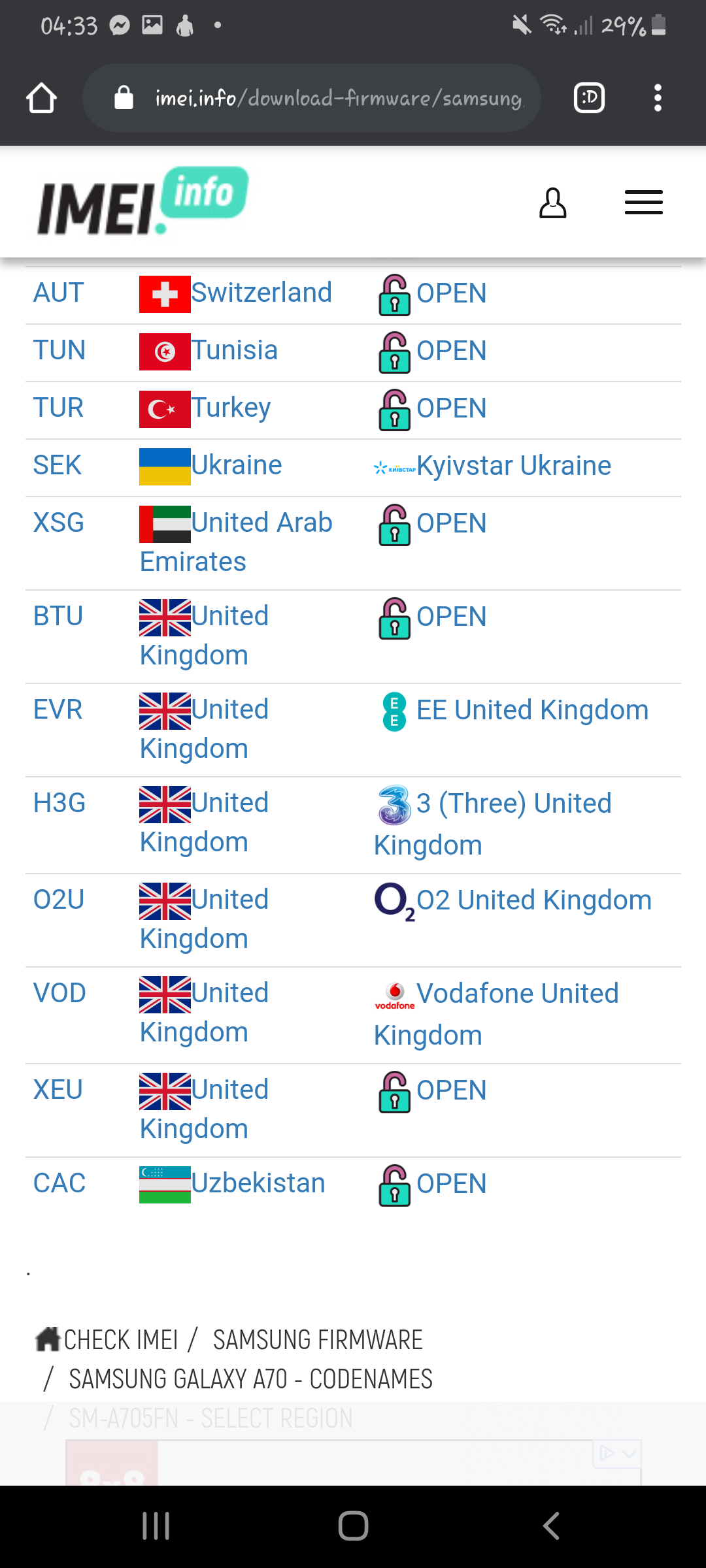Tap the browser home icon
Viewport: 706px width, 1568px height.
point(41,98)
